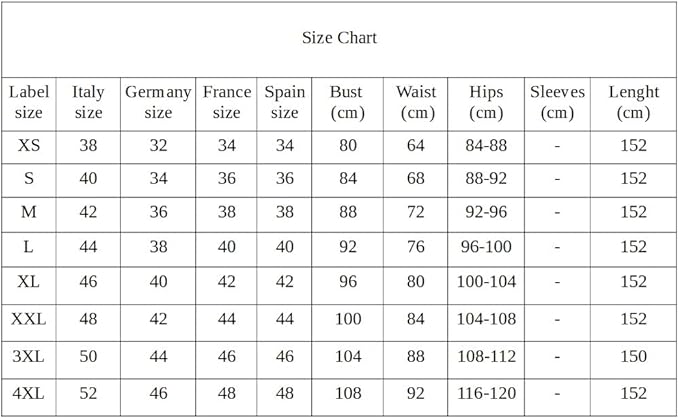Select the Spain size header cell
The width and height of the screenshot is (679, 419).
(285, 102)
